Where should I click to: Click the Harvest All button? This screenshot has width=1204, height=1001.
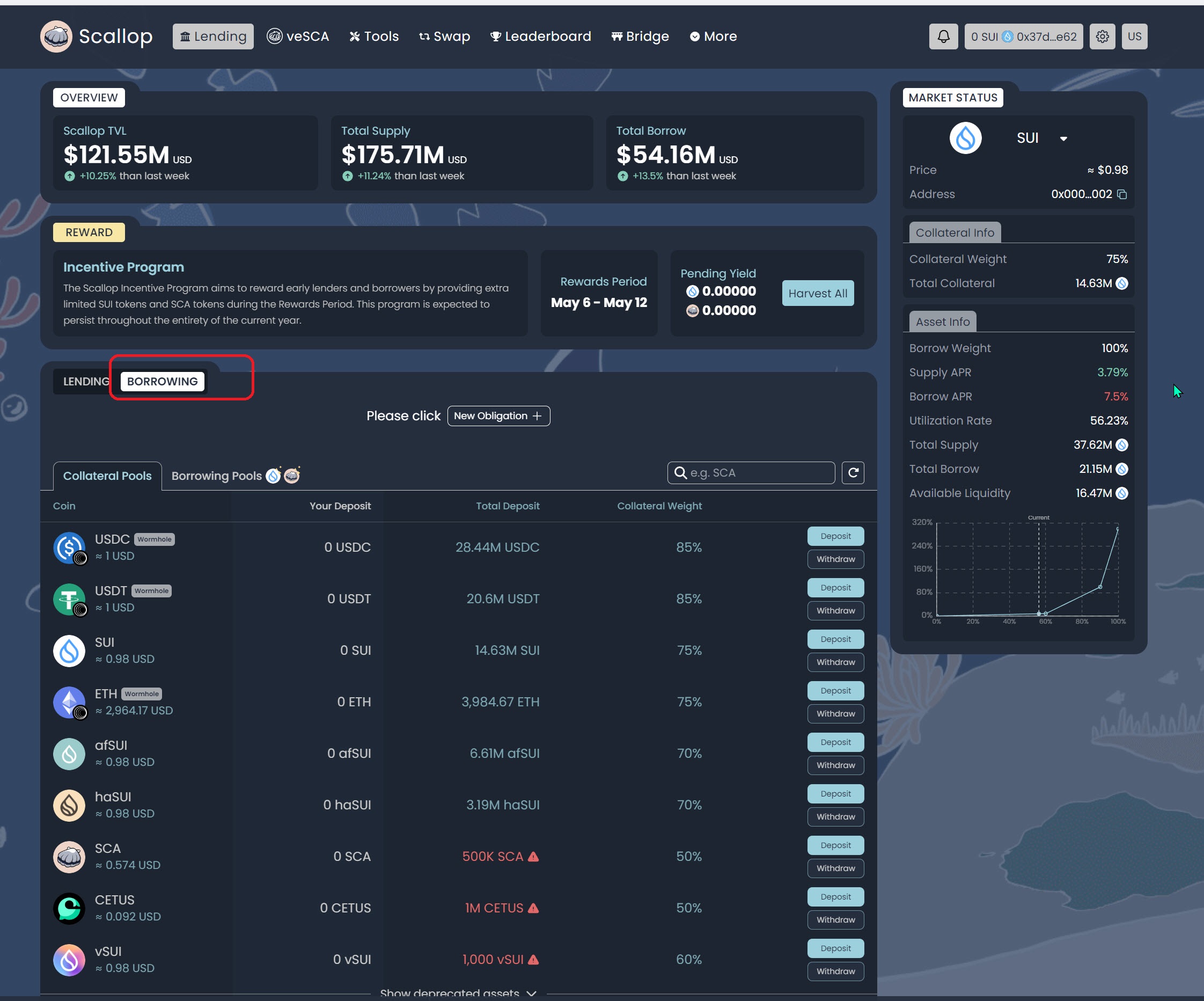coord(817,293)
